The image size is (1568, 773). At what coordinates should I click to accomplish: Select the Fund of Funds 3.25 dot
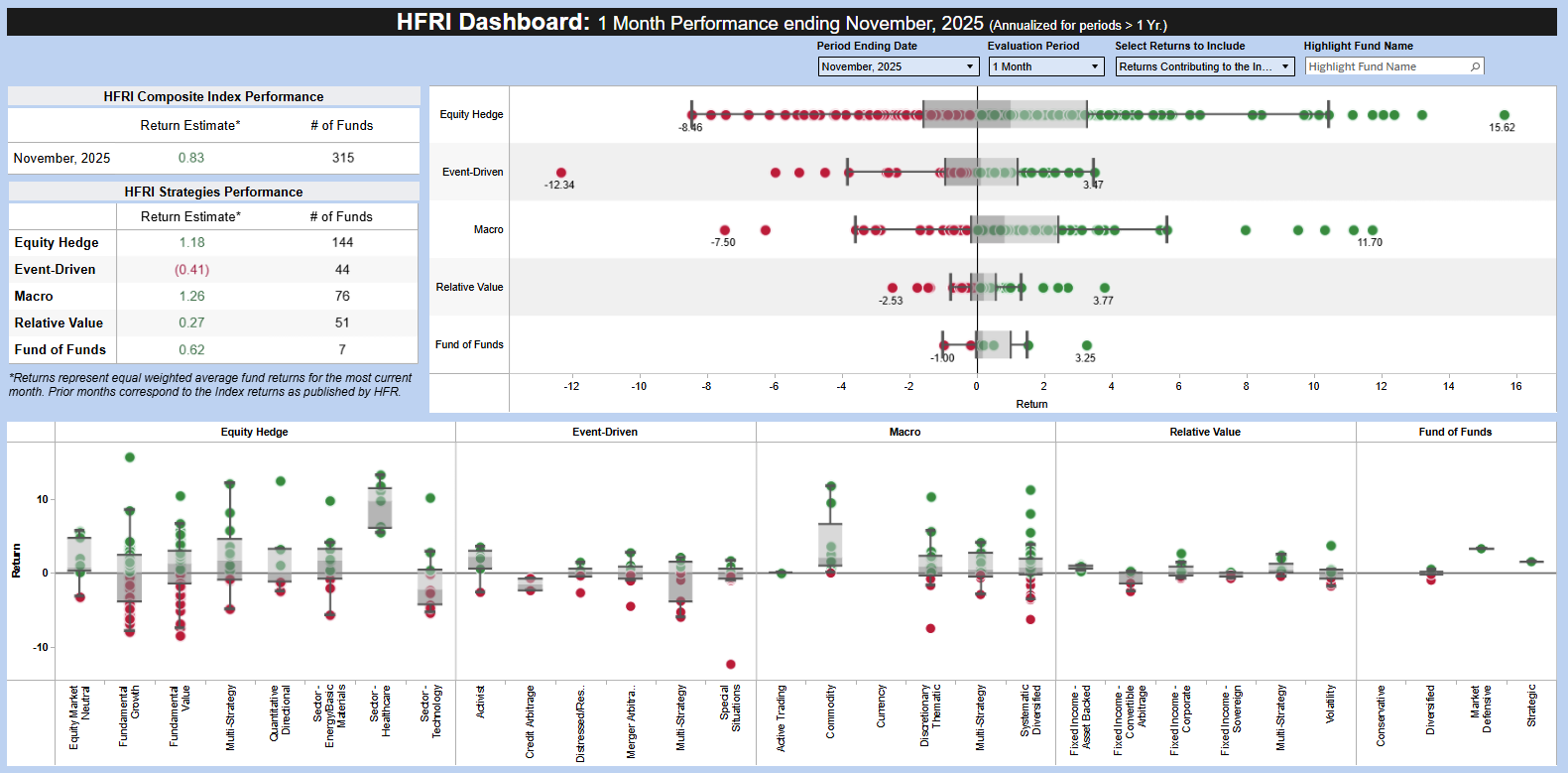tap(1087, 345)
